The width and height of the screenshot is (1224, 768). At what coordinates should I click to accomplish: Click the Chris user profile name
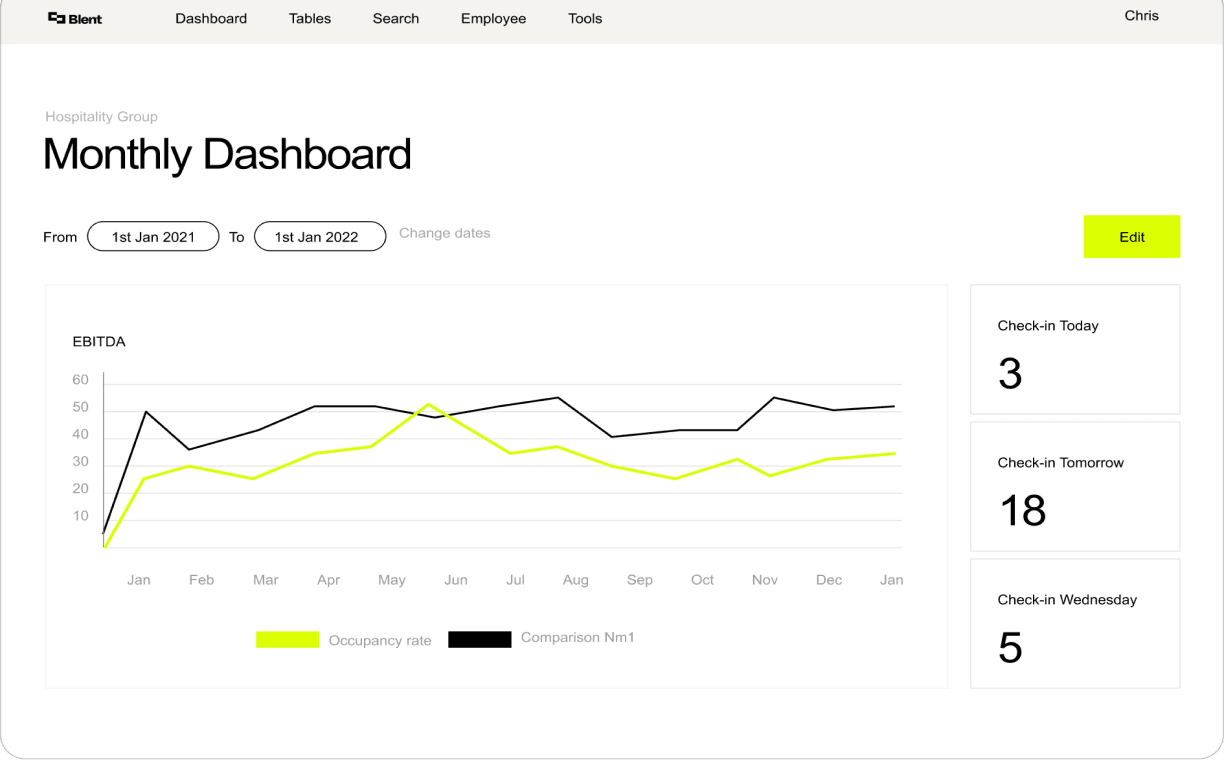coord(1141,16)
